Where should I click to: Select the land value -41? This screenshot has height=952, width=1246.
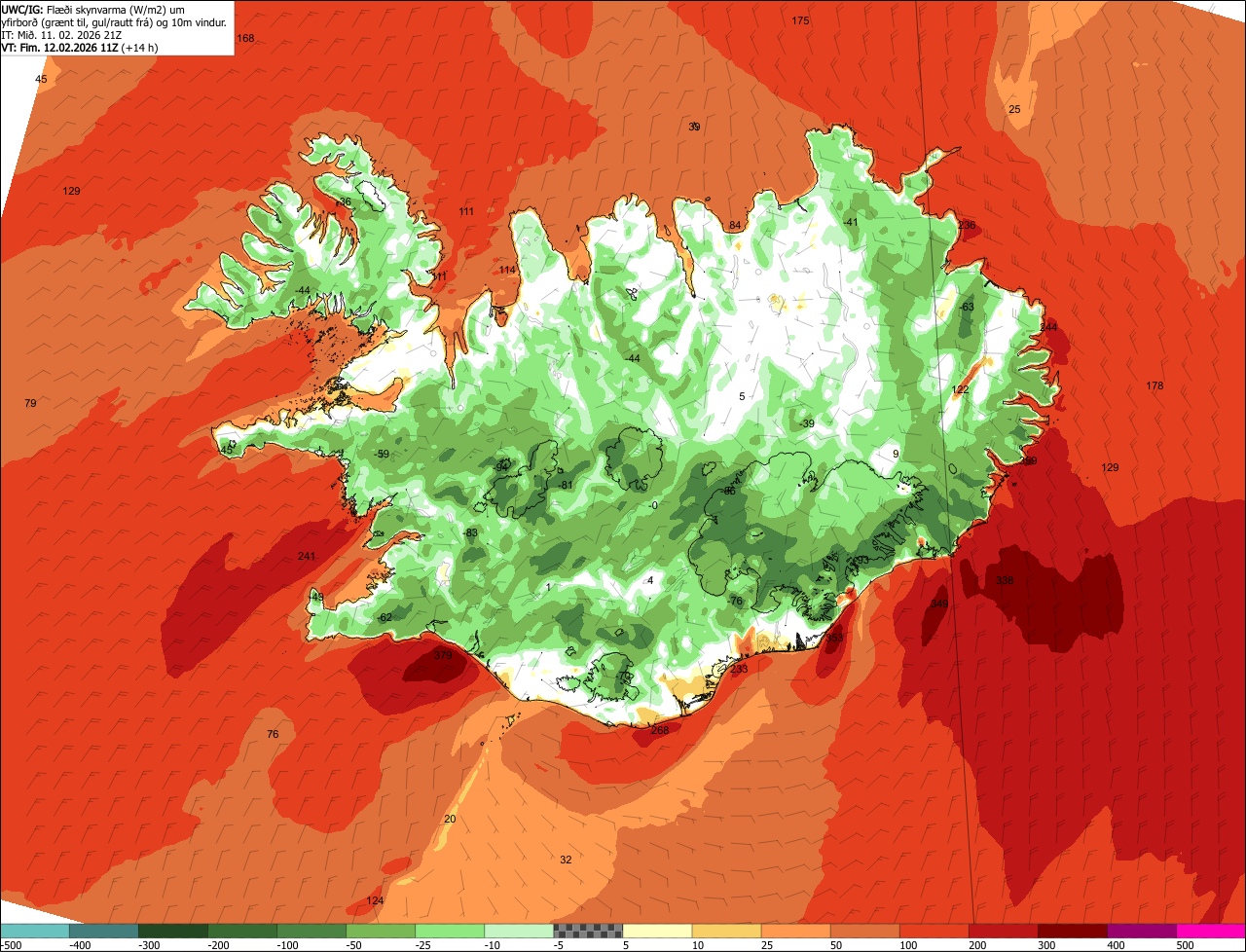click(x=851, y=222)
